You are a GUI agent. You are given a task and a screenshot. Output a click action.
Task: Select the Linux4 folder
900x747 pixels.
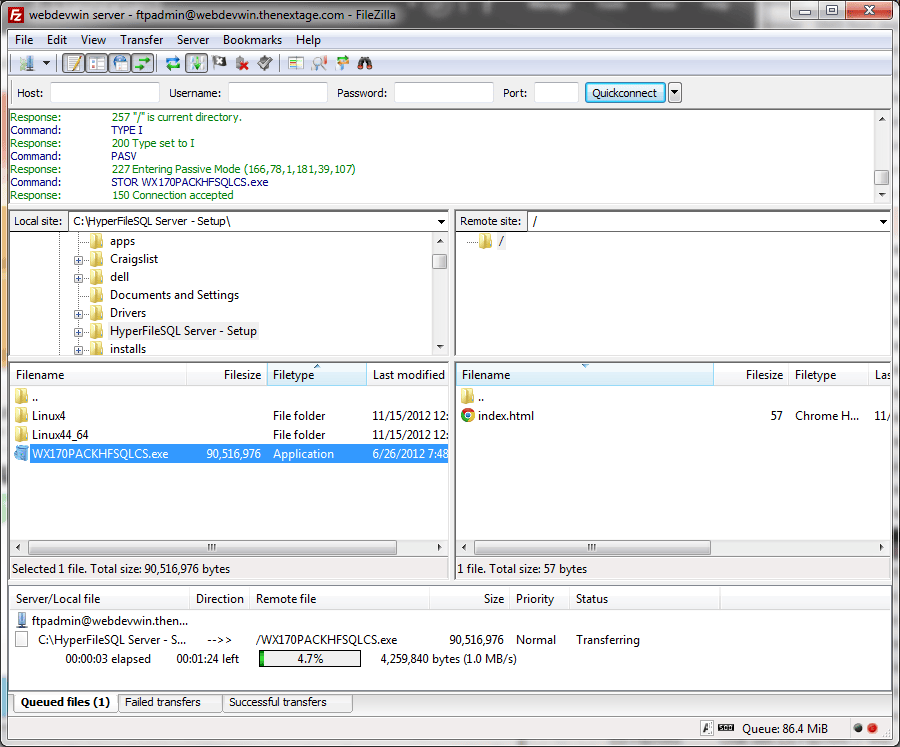[48, 416]
